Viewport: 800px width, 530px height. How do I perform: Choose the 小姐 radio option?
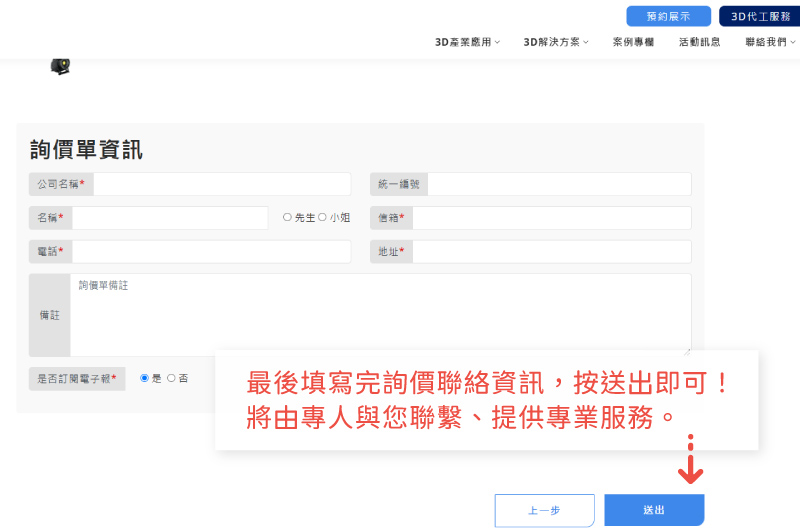[x=322, y=217]
